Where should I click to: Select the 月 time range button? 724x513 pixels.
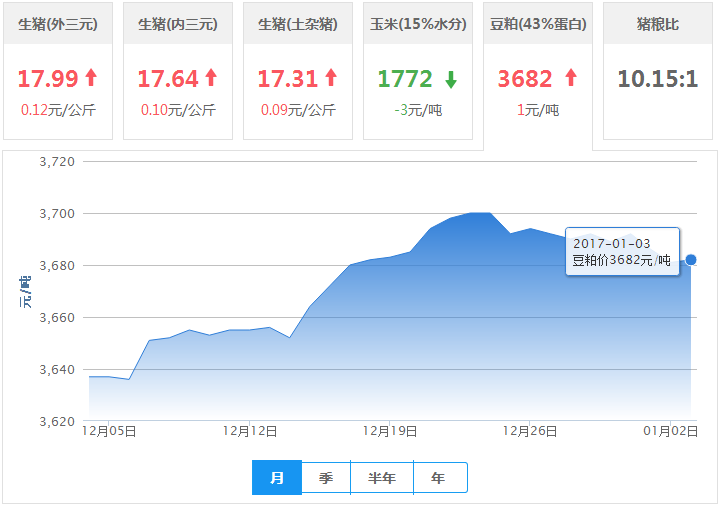(277, 477)
